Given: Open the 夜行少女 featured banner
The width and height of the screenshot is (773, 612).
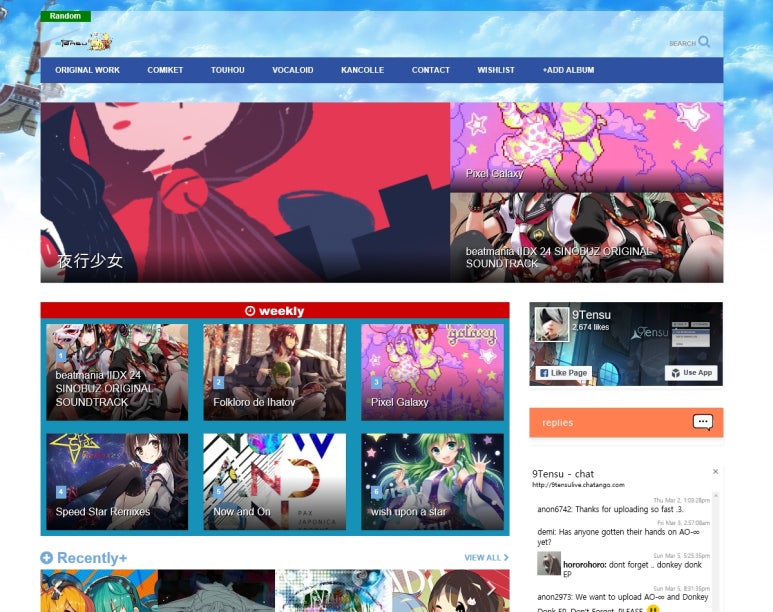Looking at the screenshot, I should click(245, 192).
